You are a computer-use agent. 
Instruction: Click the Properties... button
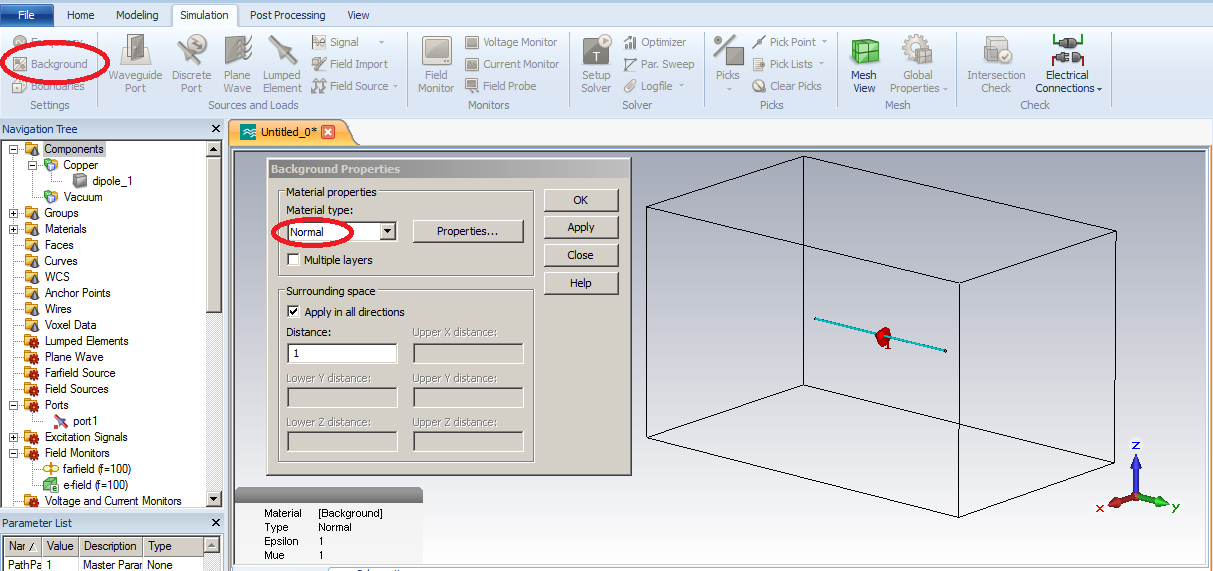[468, 231]
